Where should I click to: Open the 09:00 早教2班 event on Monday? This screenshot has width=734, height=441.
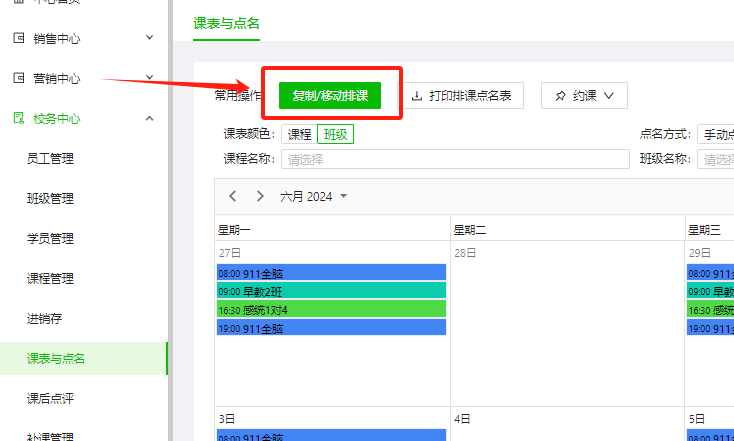(x=330, y=291)
